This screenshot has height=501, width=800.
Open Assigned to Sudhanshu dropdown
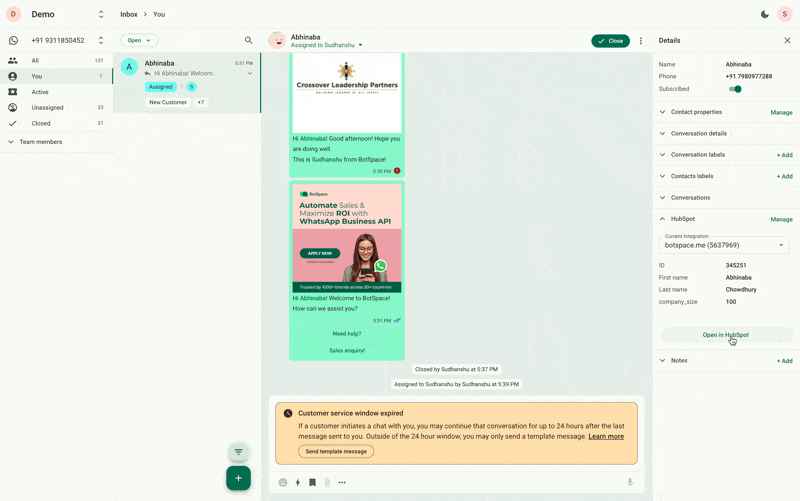(x=327, y=45)
